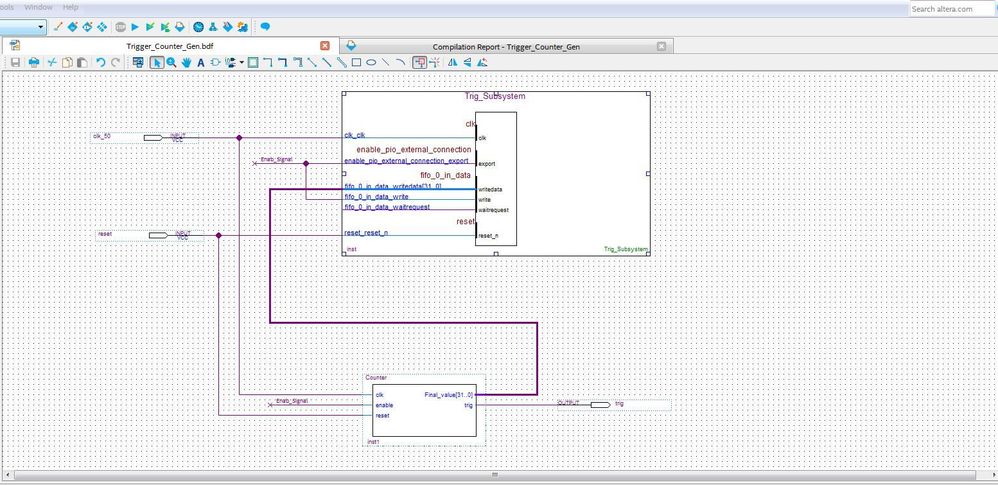Click the Undo arrow icon
The height and width of the screenshot is (485, 998).
pos(100,62)
